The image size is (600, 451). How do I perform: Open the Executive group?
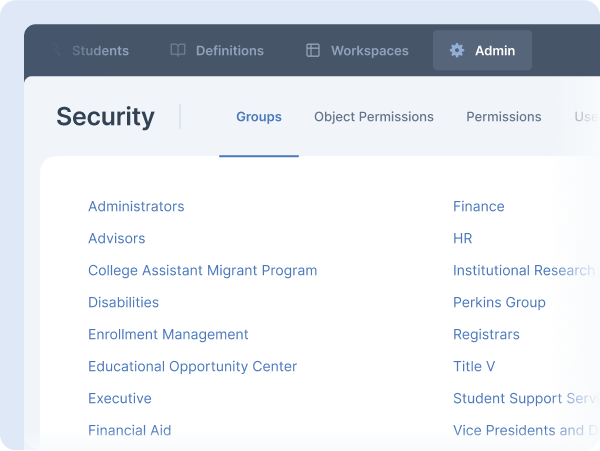[x=120, y=398]
